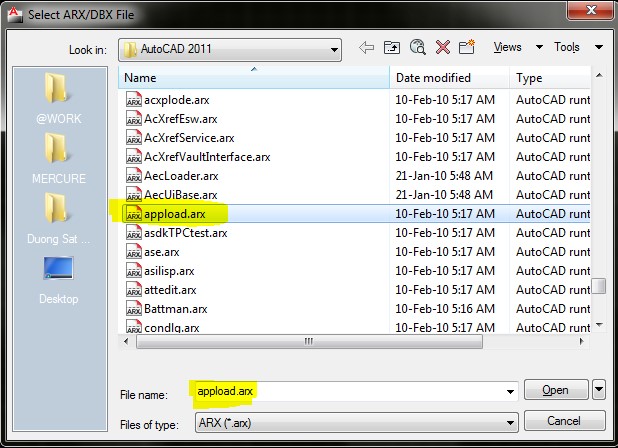Sort by the Name column header
The width and height of the screenshot is (618, 448).
pos(254,78)
